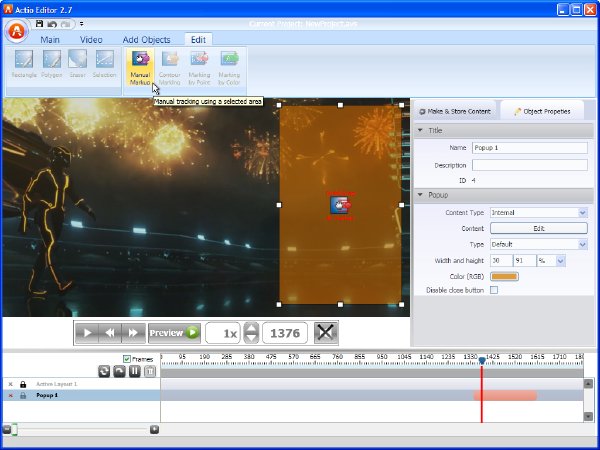Undo the last action in quick toolbar

52,24
